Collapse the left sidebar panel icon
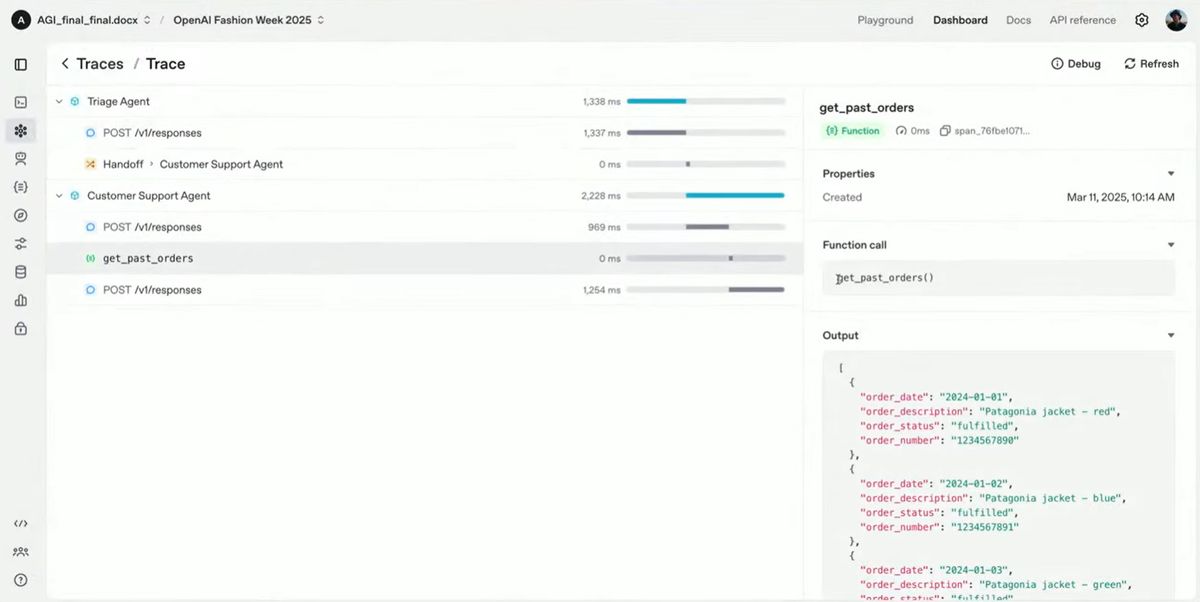The height and width of the screenshot is (602, 1200). pyautogui.click(x=21, y=64)
